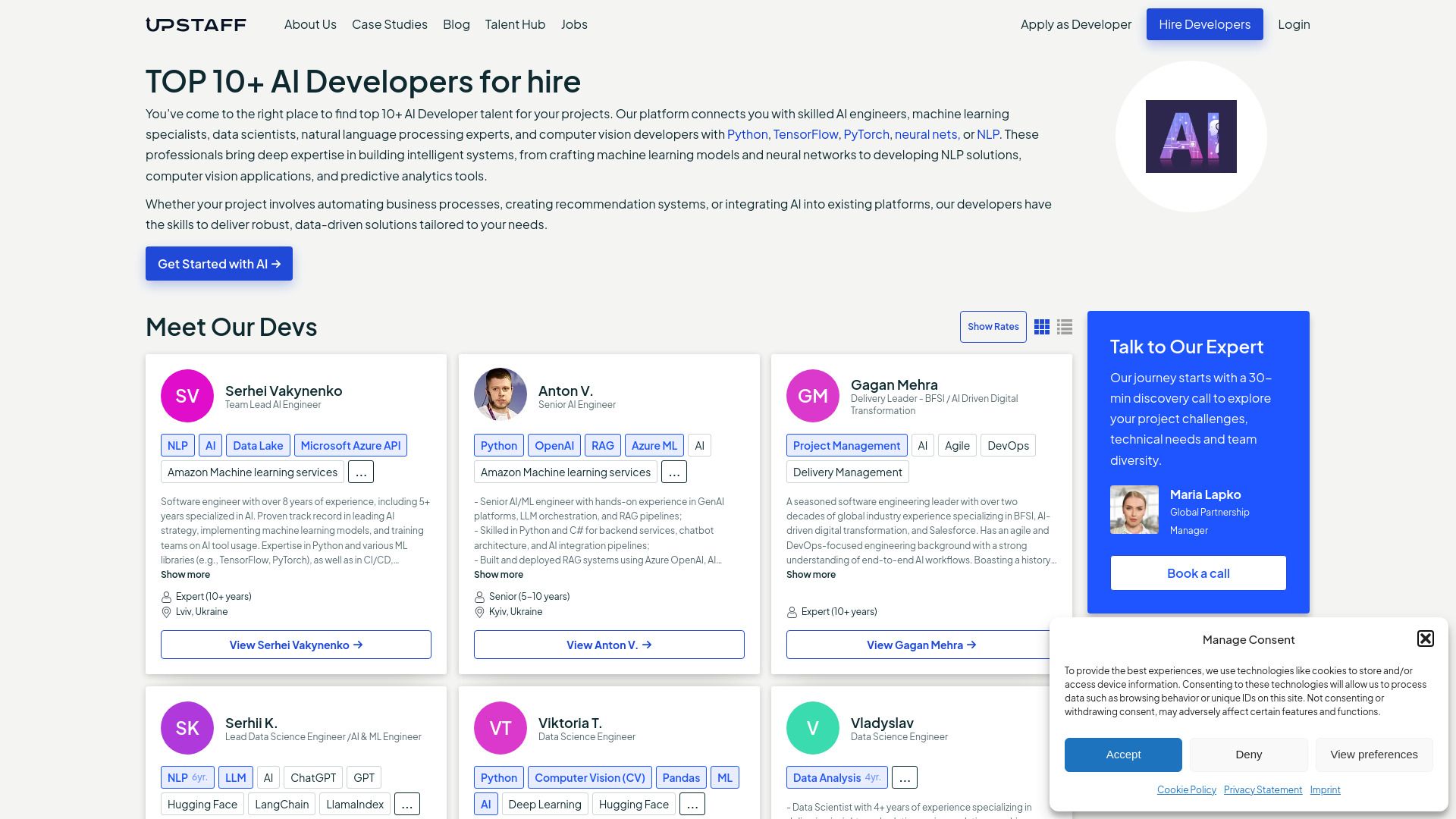Screen dimensions: 1456x819
Task: Open the Blog navigation item
Action: click(456, 24)
